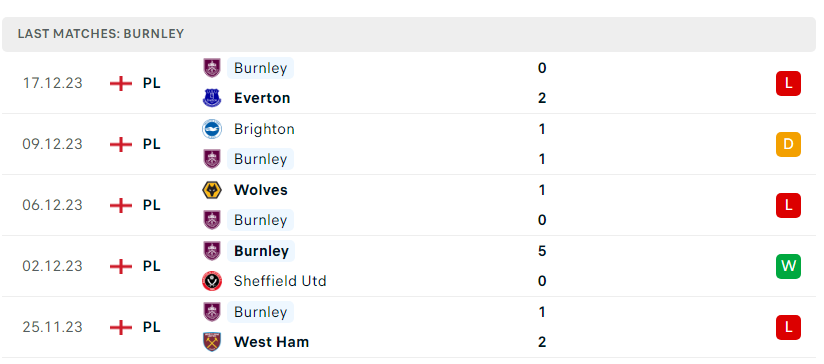
Task: Click the Wolves club crest icon
Action: 212,190
